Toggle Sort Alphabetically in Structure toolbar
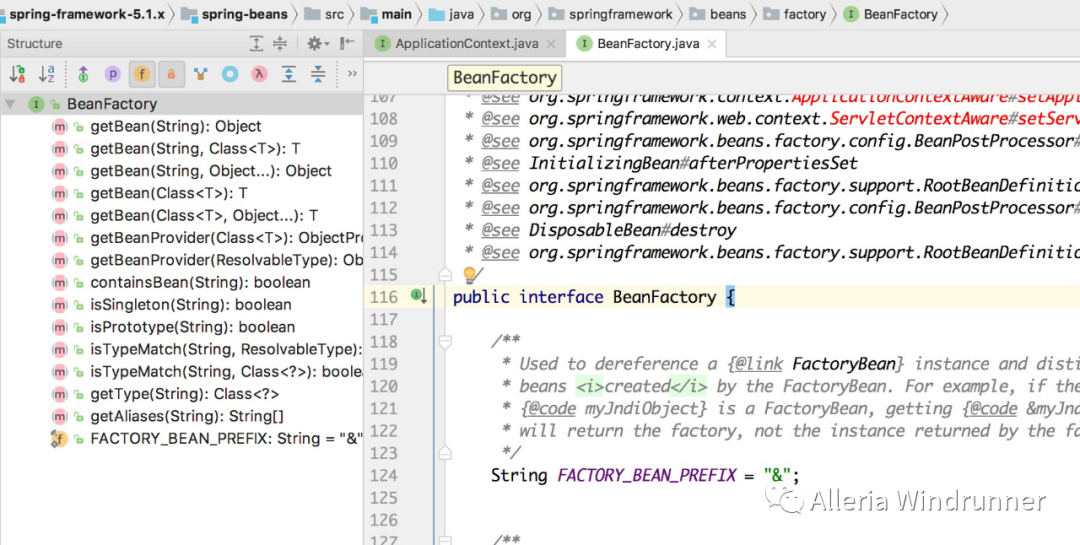Viewport: 1080px width, 545px height. click(x=47, y=74)
